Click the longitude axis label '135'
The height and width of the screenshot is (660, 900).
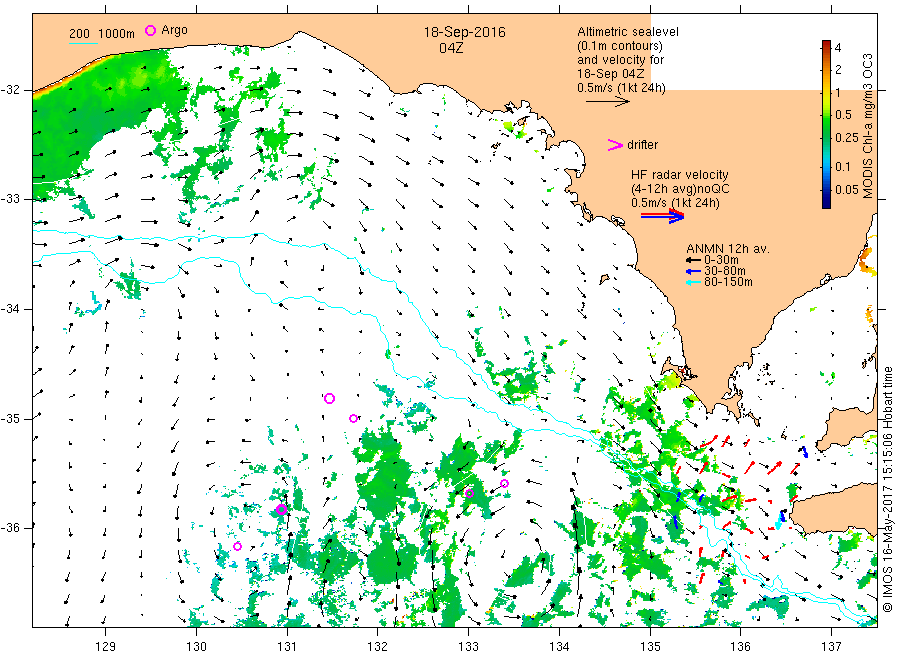pyautogui.click(x=650, y=647)
